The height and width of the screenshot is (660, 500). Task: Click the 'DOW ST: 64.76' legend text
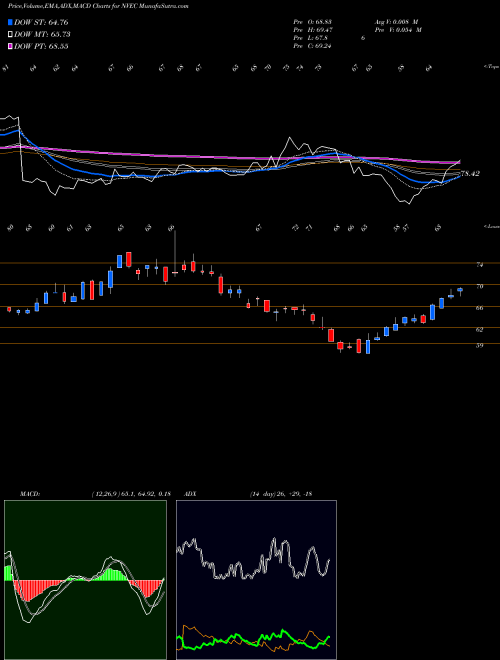(x=41, y=22)
